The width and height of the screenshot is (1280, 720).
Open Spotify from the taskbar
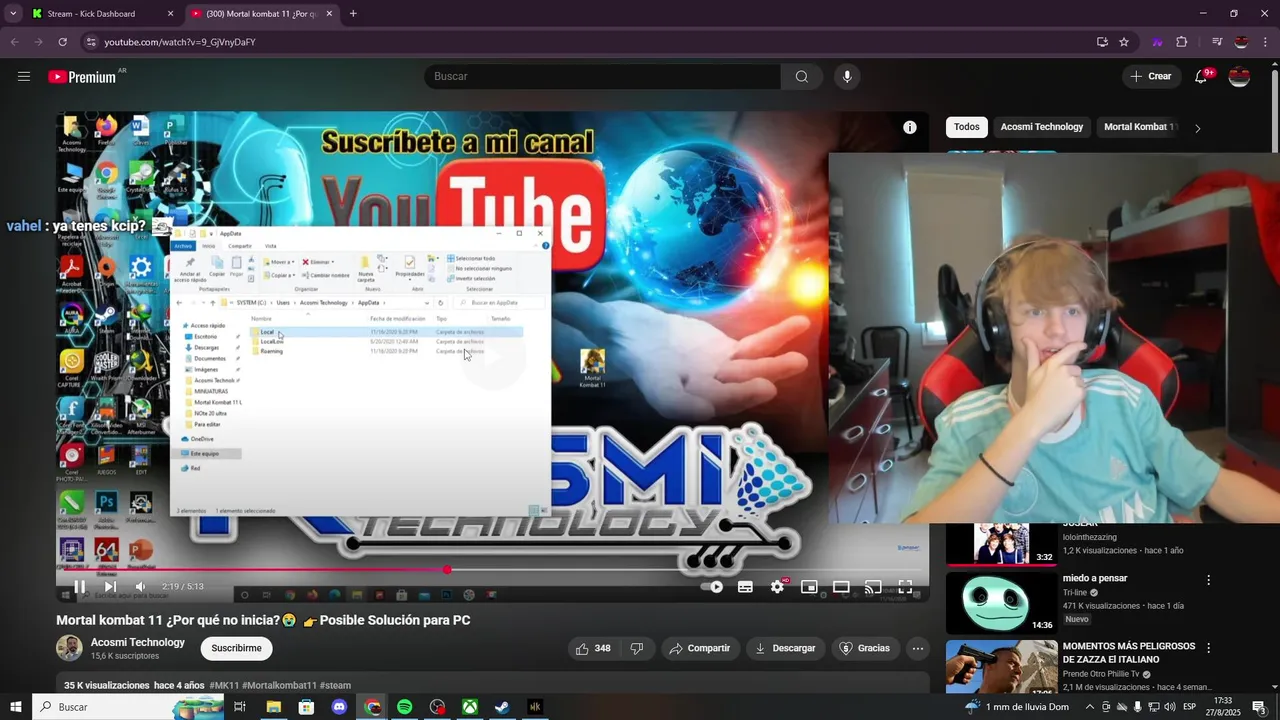pyautogui.click(x=404, y=707)
